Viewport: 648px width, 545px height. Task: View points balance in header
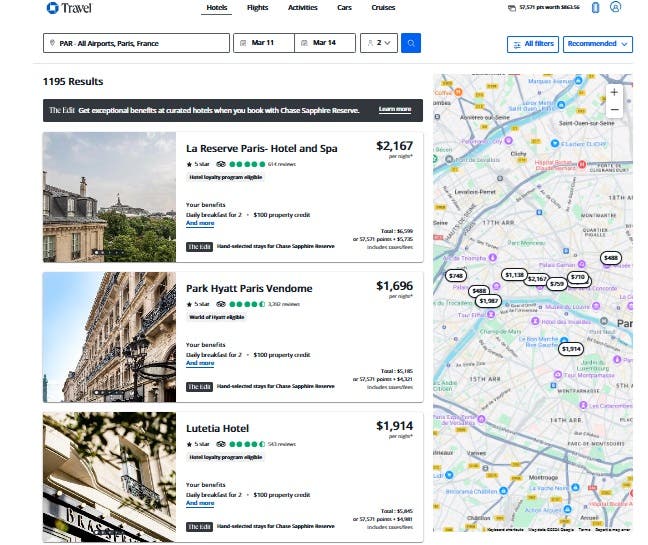pos(543,7)
